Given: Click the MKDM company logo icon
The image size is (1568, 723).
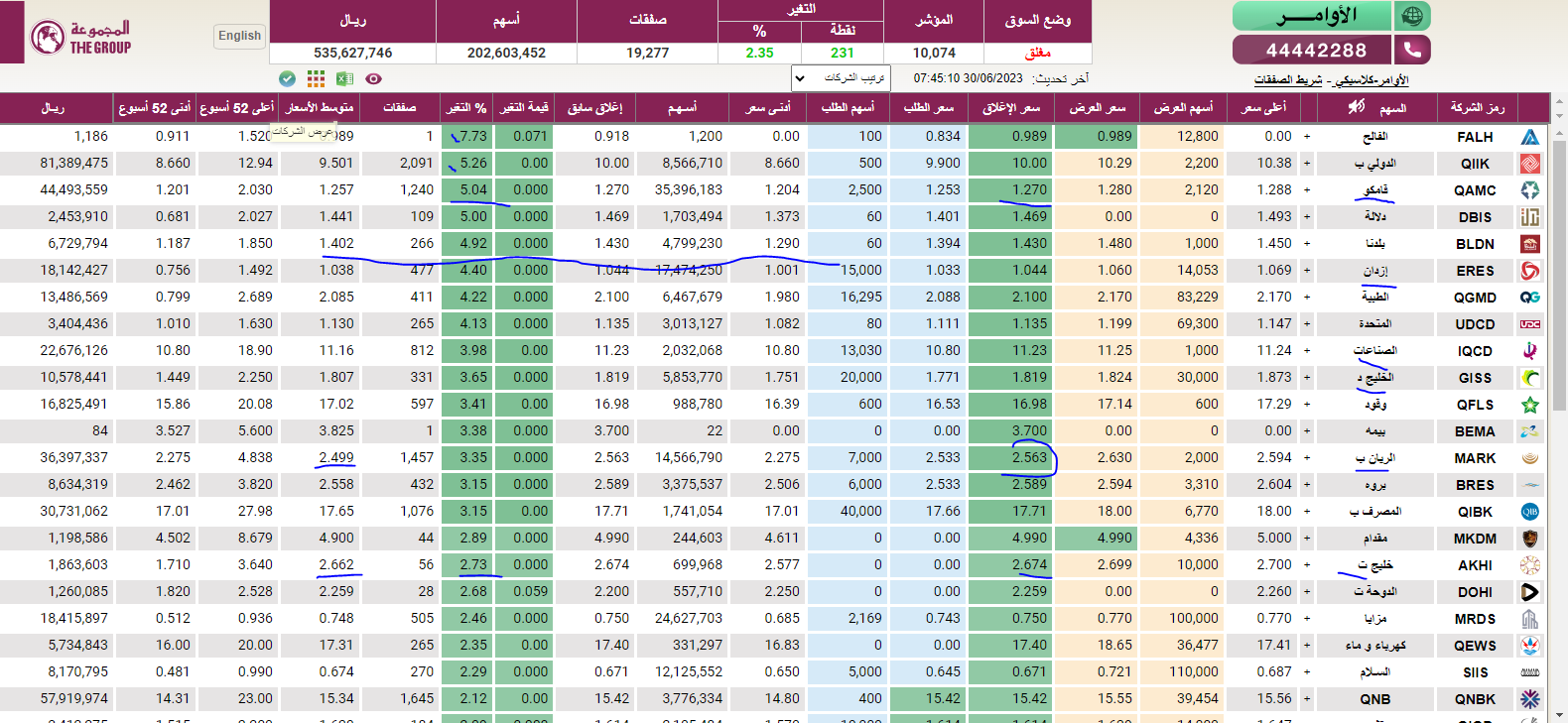Looking at the screenshot, I should click(x=1530, y=539).
